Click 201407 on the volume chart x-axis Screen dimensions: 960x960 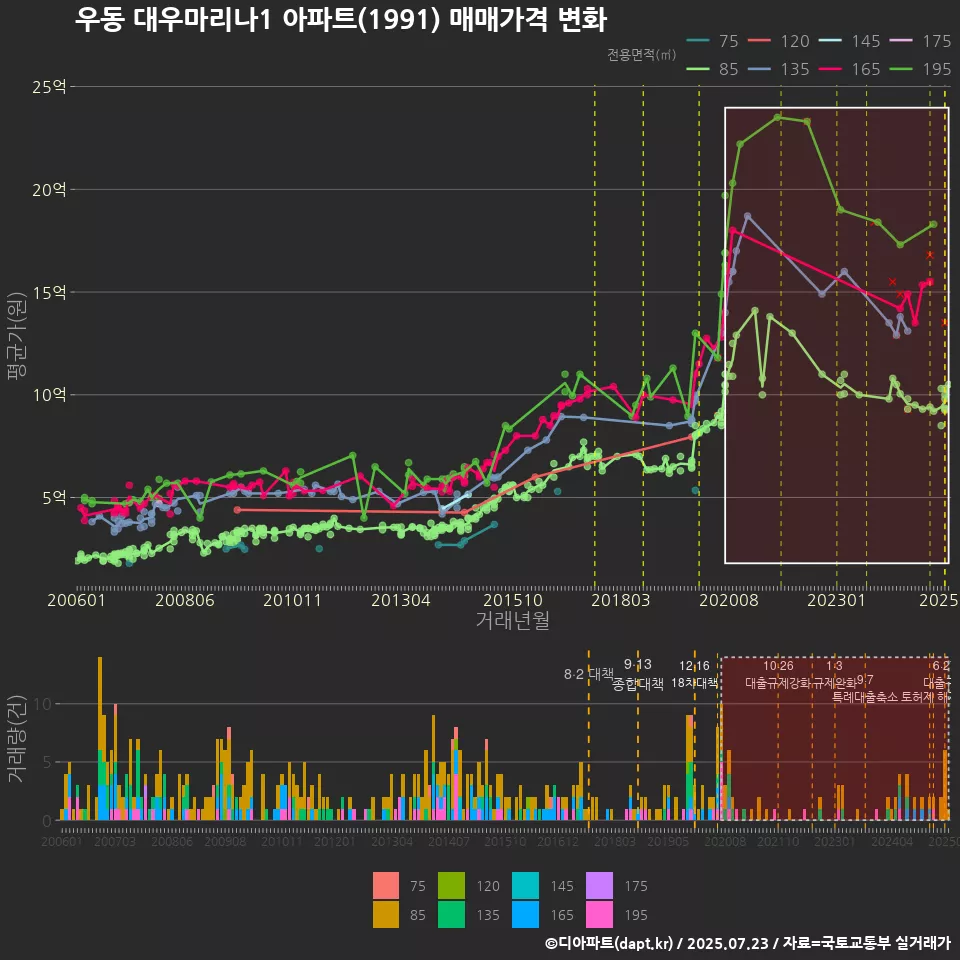449,842
